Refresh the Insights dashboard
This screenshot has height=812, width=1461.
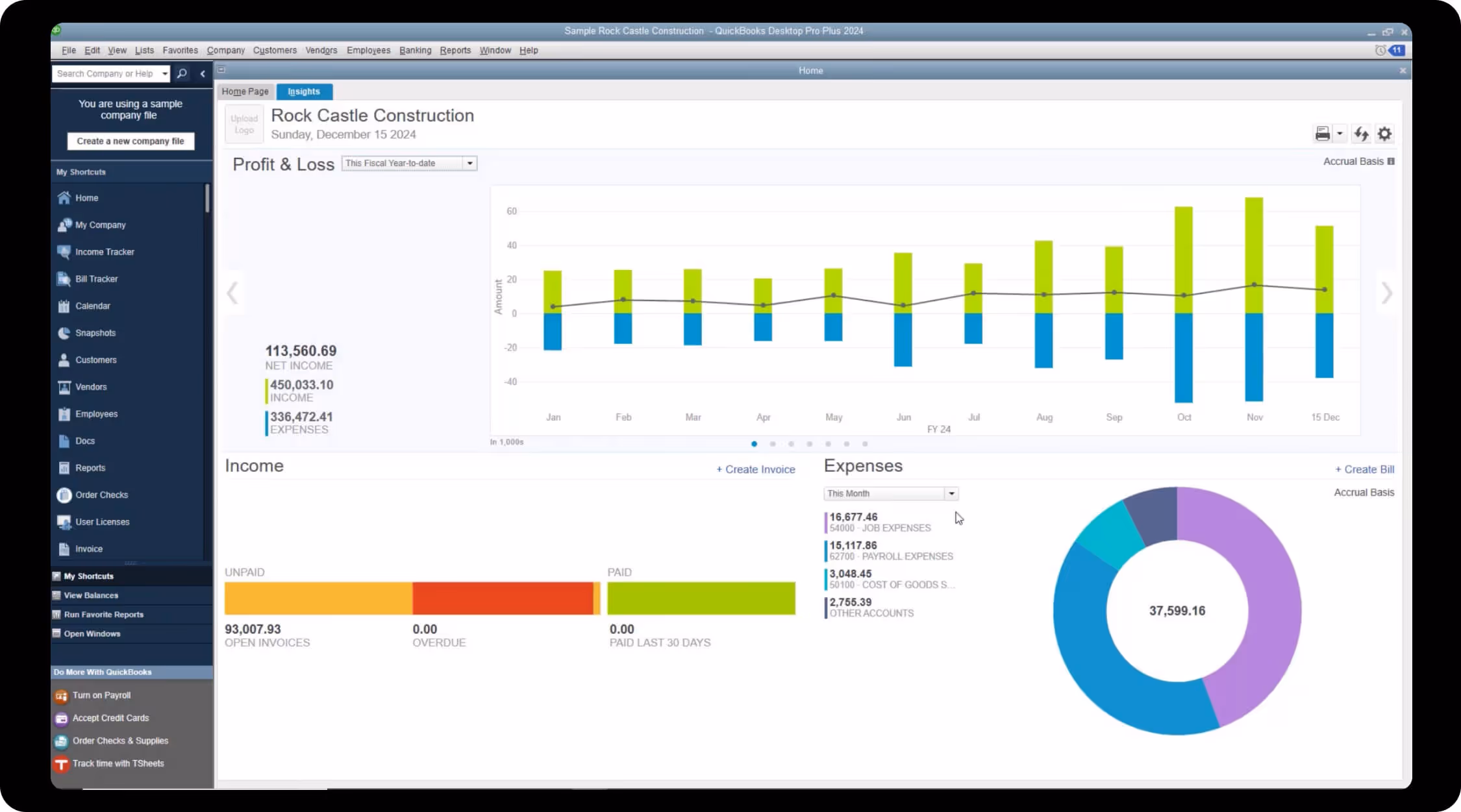pos(1361,133)
